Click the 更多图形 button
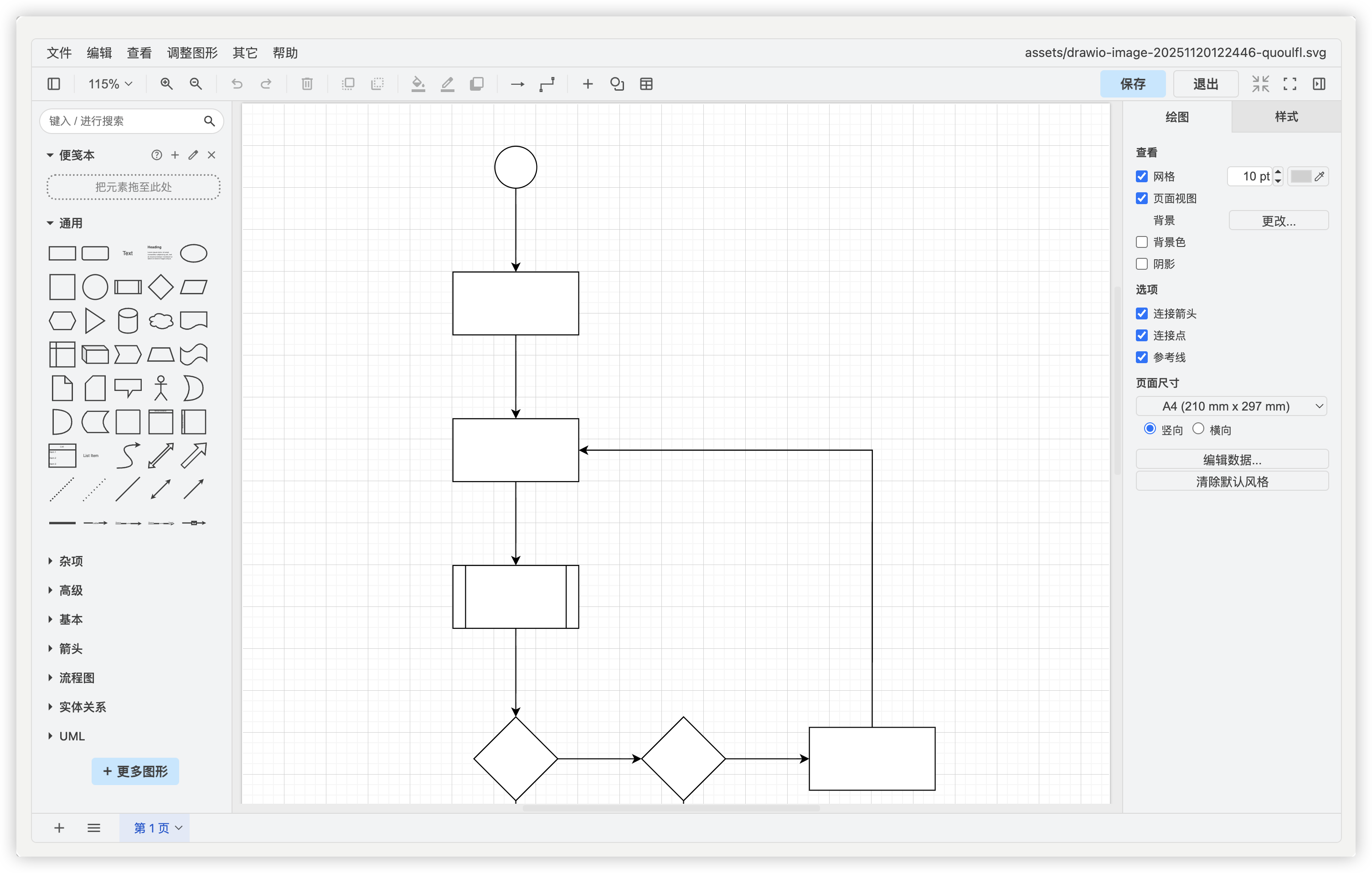 135,772
